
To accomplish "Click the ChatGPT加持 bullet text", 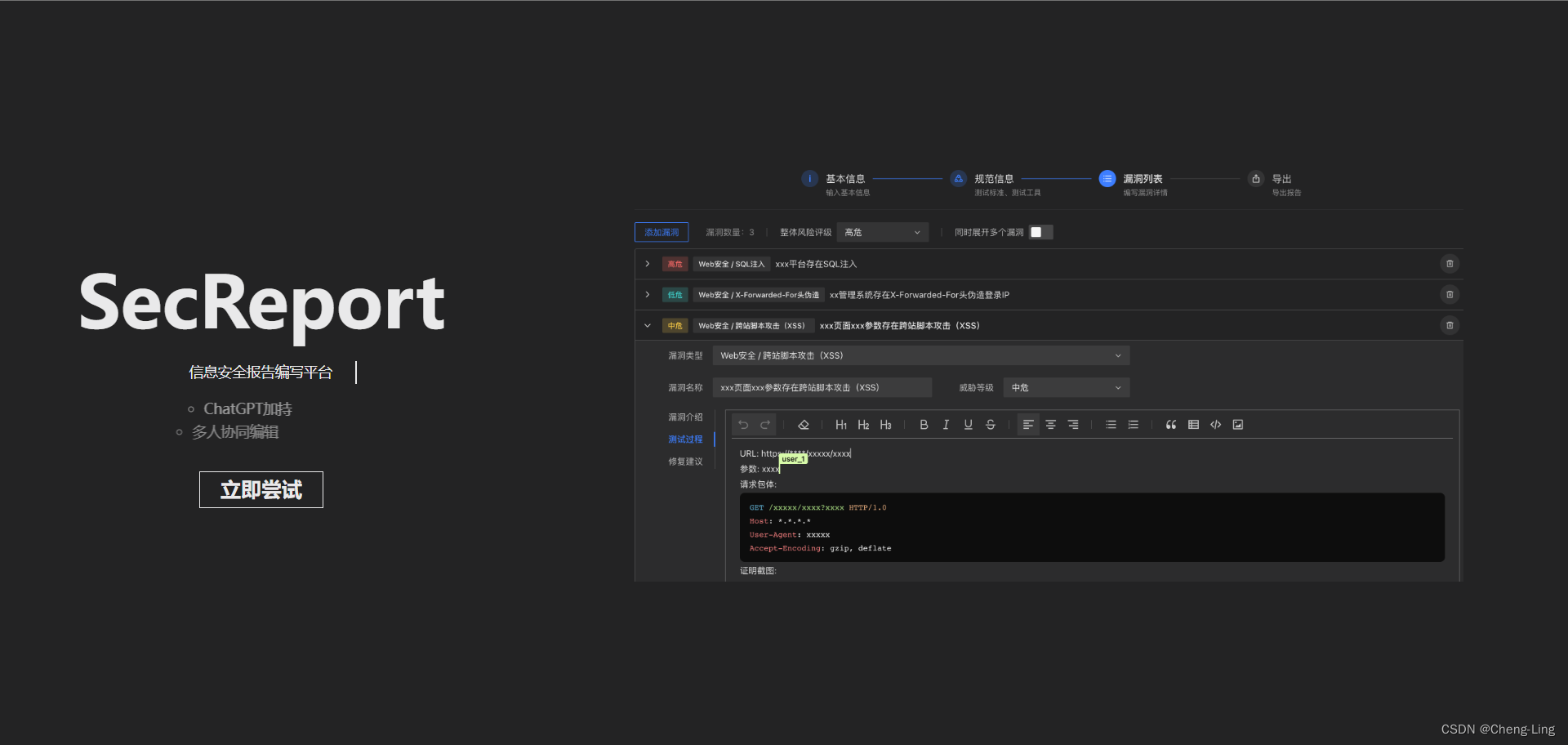I will pos(247,409).
